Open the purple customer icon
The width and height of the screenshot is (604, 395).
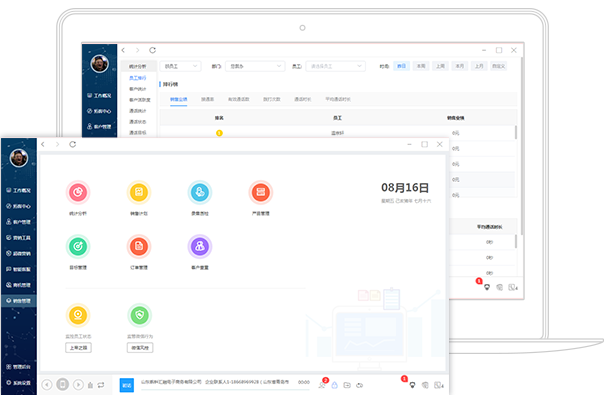200,246
